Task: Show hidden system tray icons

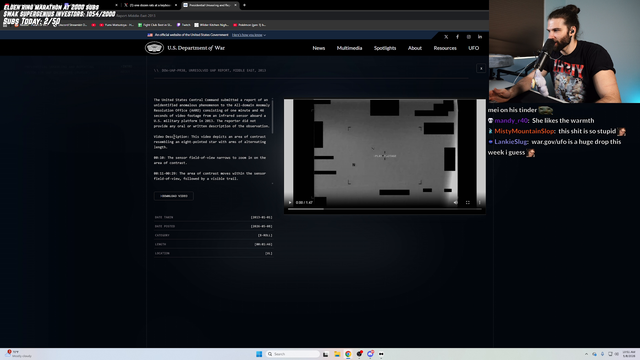Action: tap(586, 354)
